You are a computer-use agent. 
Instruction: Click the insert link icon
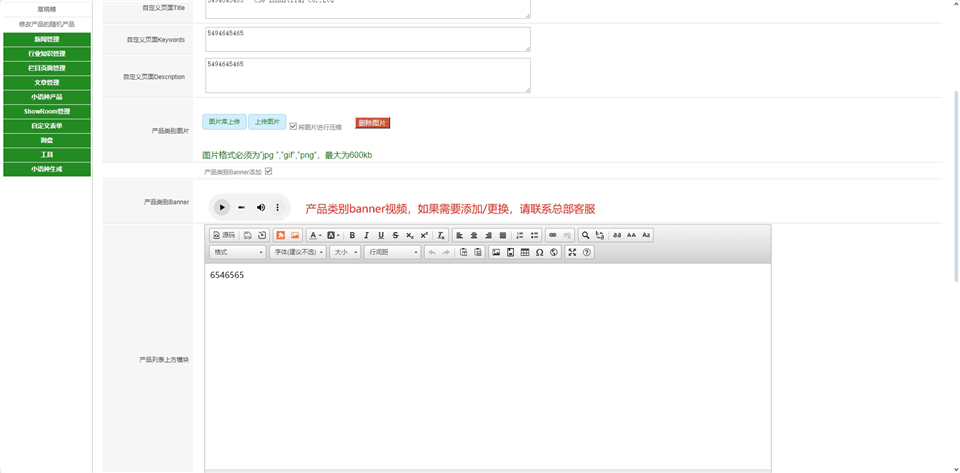pos(553,235)
